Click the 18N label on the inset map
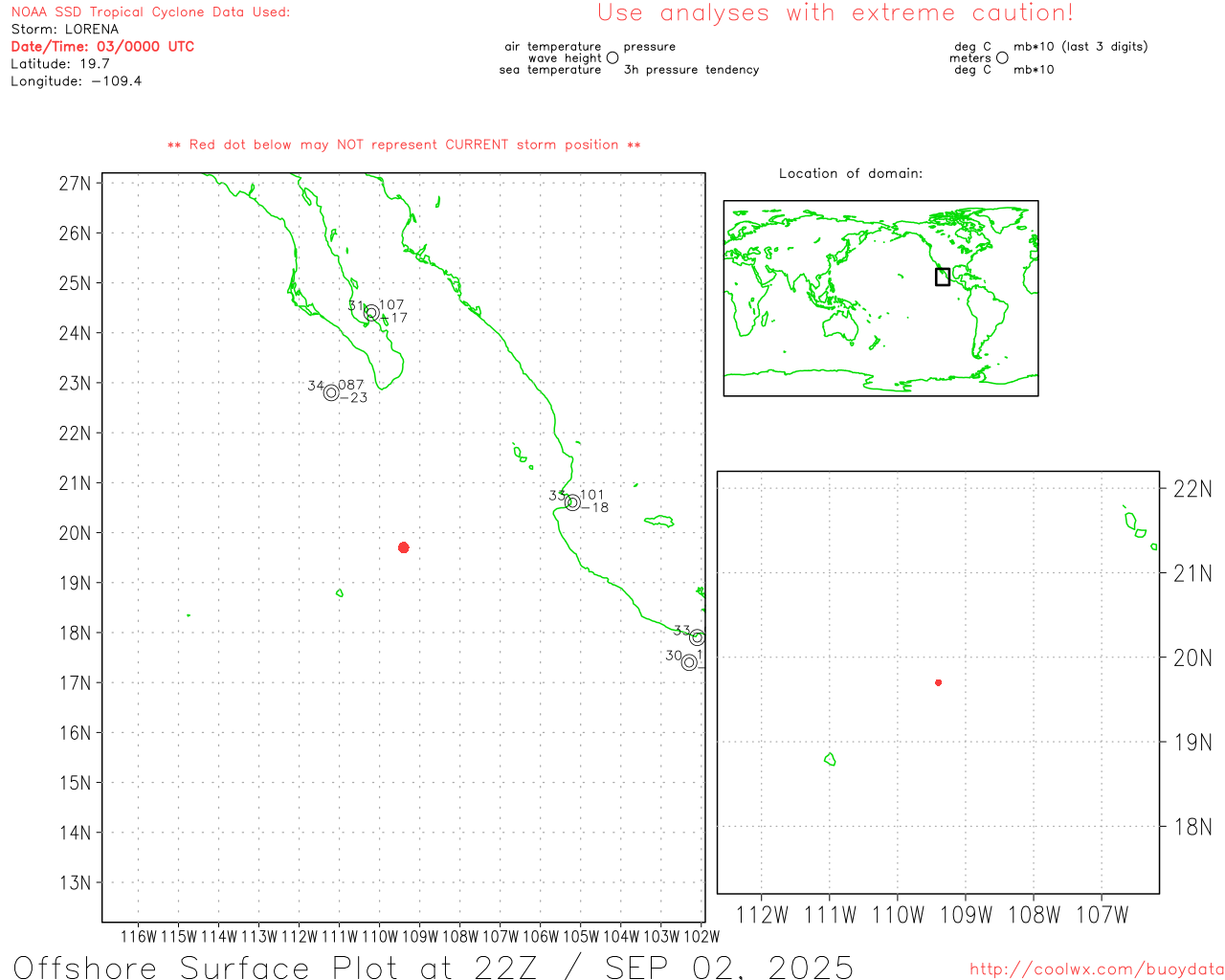 coord(1192,827)
